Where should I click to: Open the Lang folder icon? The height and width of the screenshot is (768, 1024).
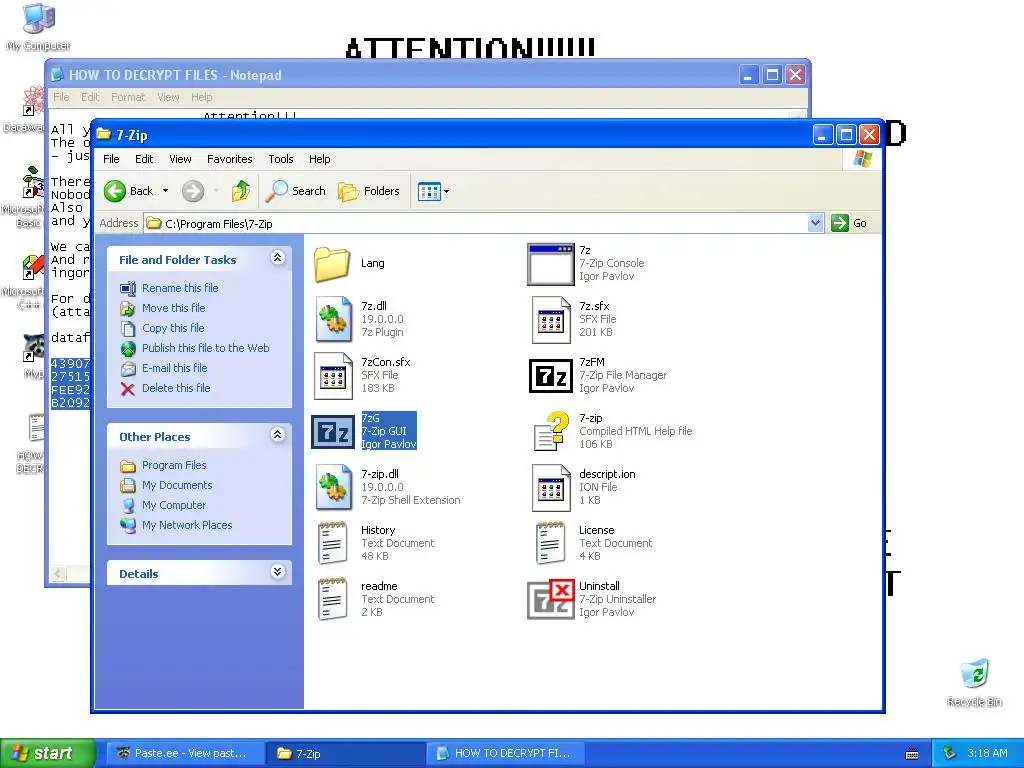tap(332, 264)
